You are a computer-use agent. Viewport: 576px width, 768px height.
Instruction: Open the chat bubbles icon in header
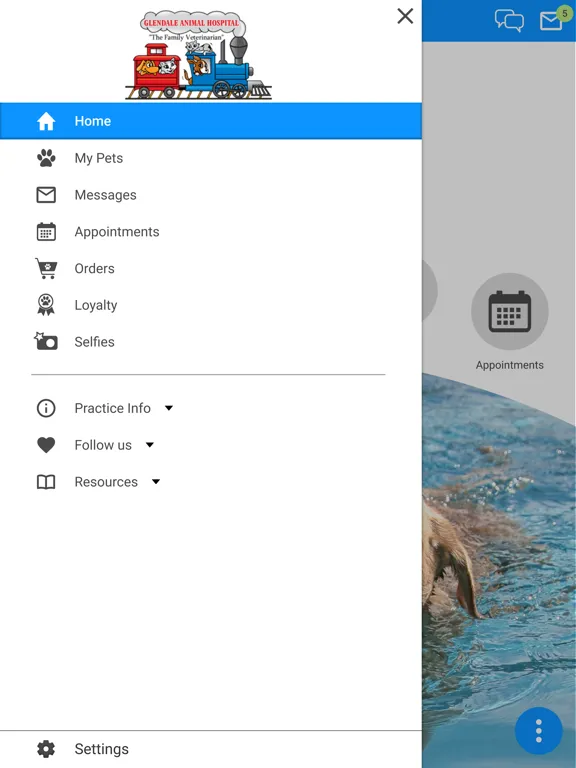coord(509,21)
